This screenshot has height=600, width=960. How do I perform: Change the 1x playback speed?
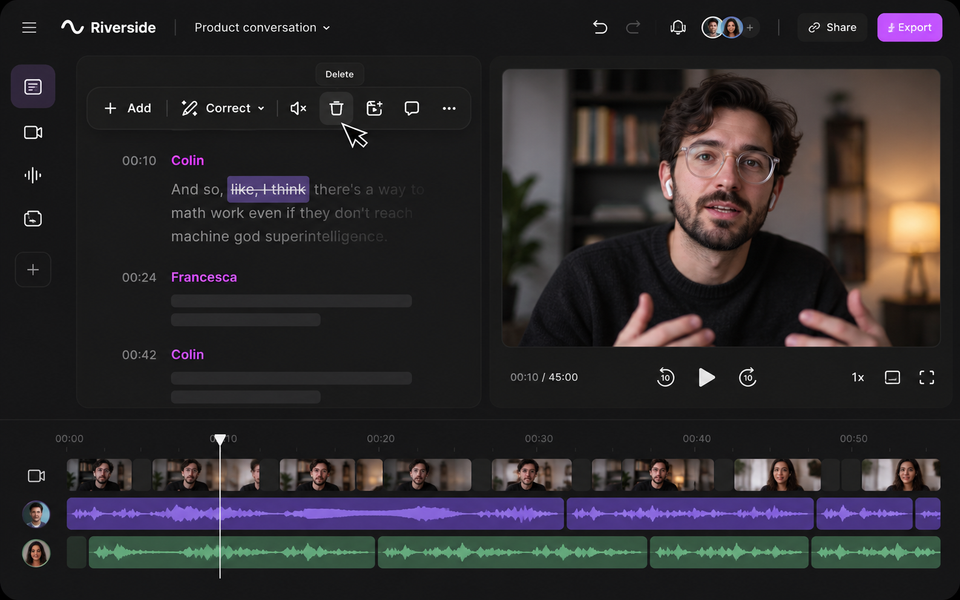pyautogui.click(x=858, y=377)
